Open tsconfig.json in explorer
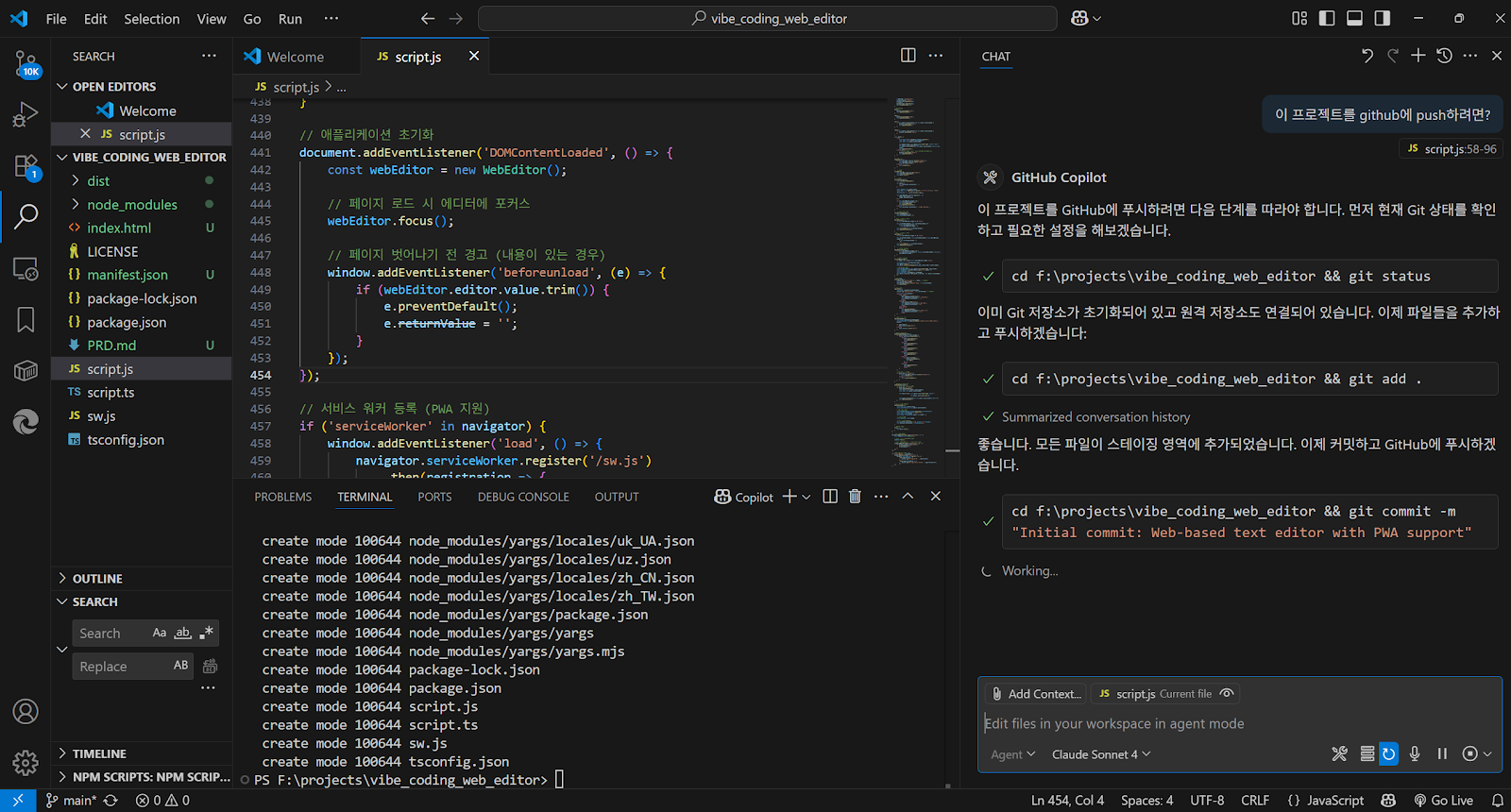This screenshot has height=812, width=1511. (x=126, y=440)
